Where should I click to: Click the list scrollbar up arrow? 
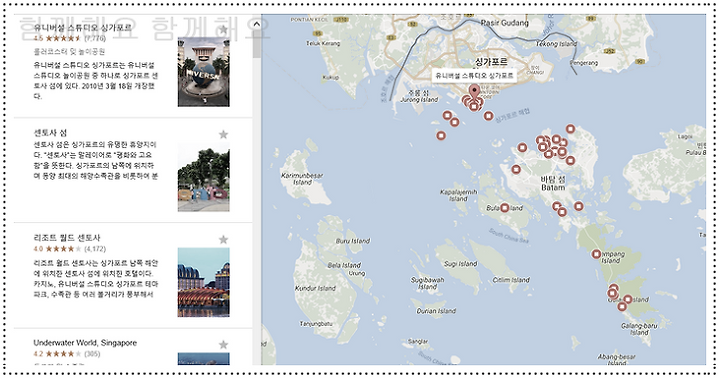point(256,24)
